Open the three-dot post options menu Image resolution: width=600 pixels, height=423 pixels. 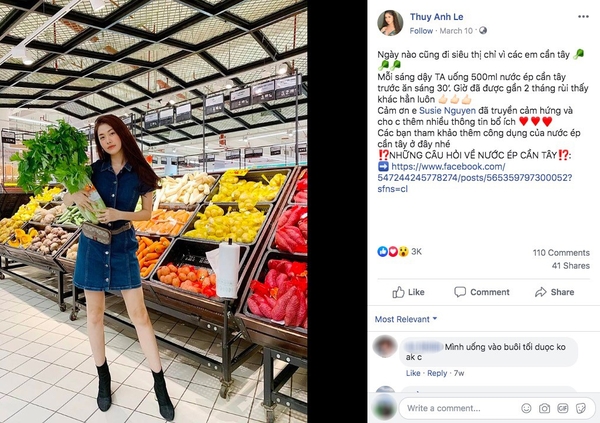[583, 16]
